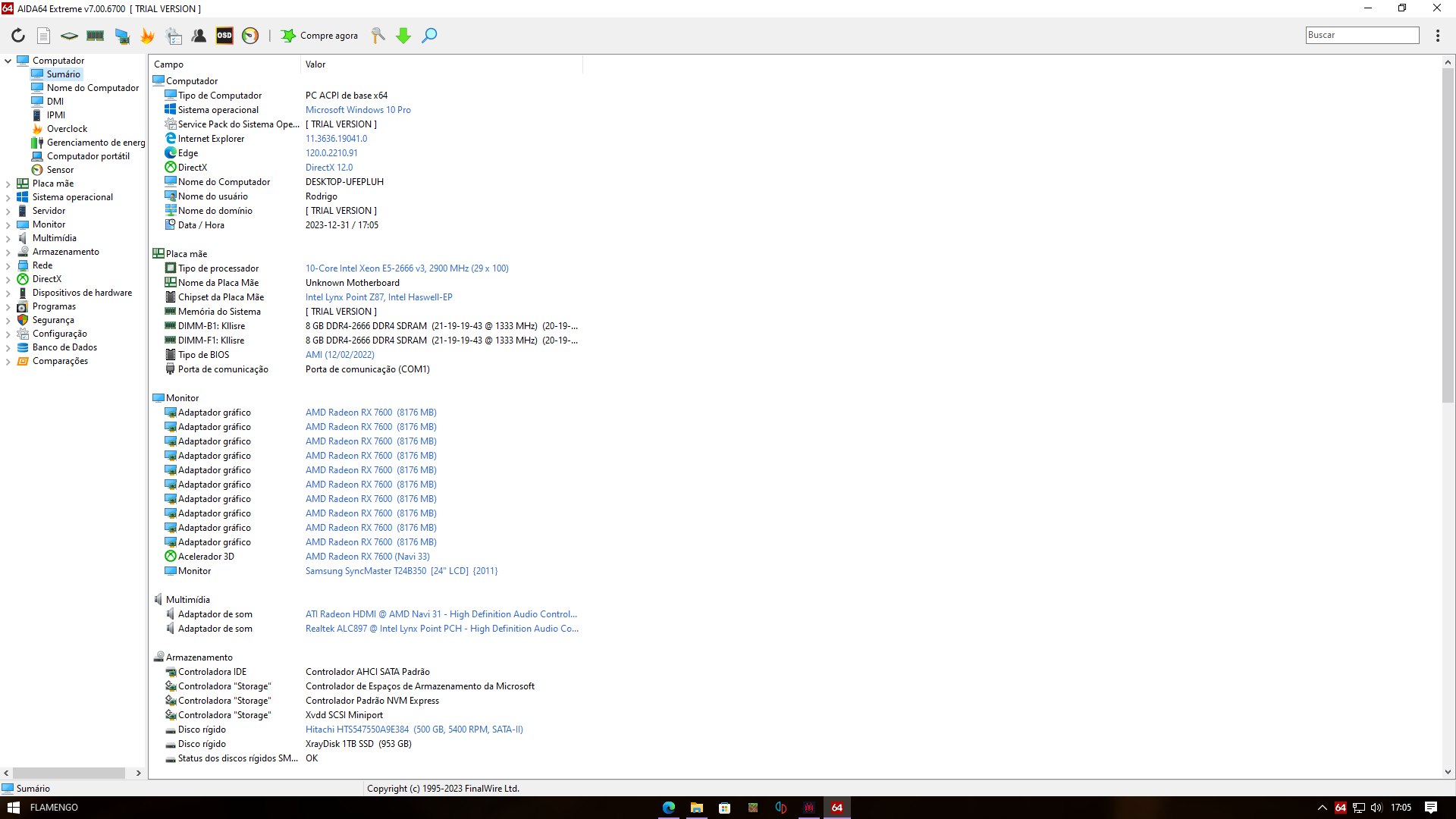
Task: Click the Edge version 120.0.2210.91 link
Action: click(331, 153)
